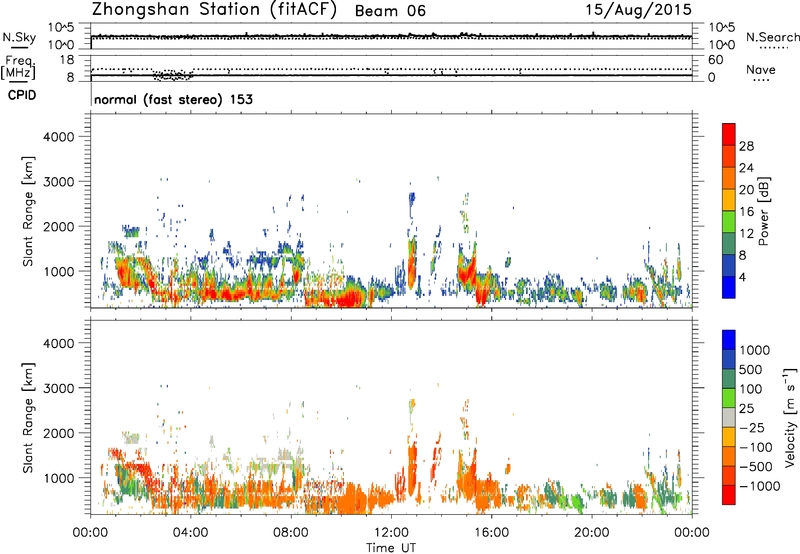Click the '12:00' time axis tick
This screenshot has height=554, width=800.
click(x=391, y=533)
